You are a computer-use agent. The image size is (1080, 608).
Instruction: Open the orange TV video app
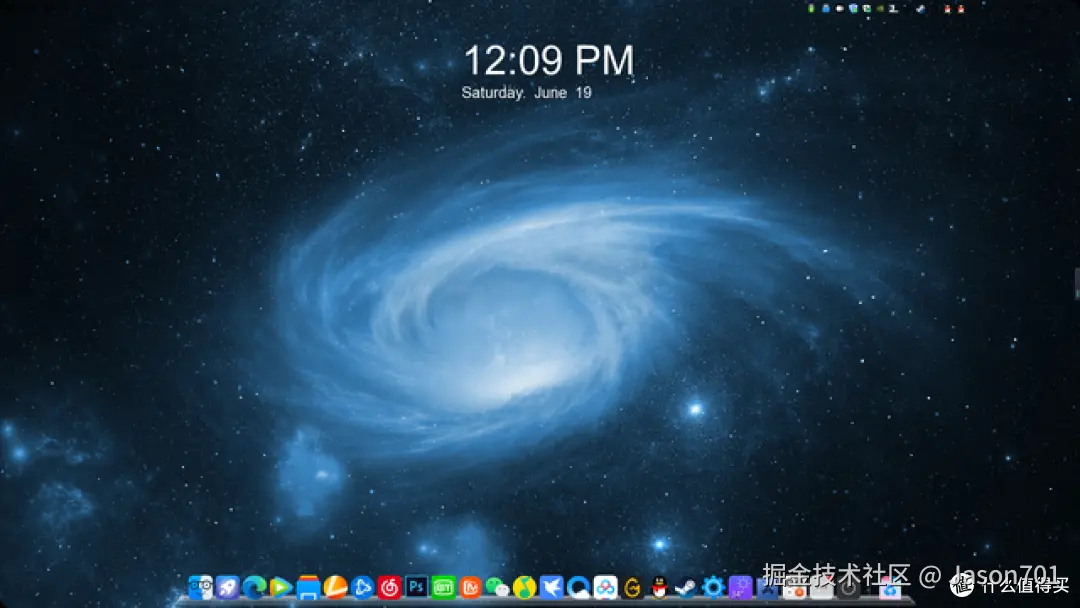[x=470, y=587]
